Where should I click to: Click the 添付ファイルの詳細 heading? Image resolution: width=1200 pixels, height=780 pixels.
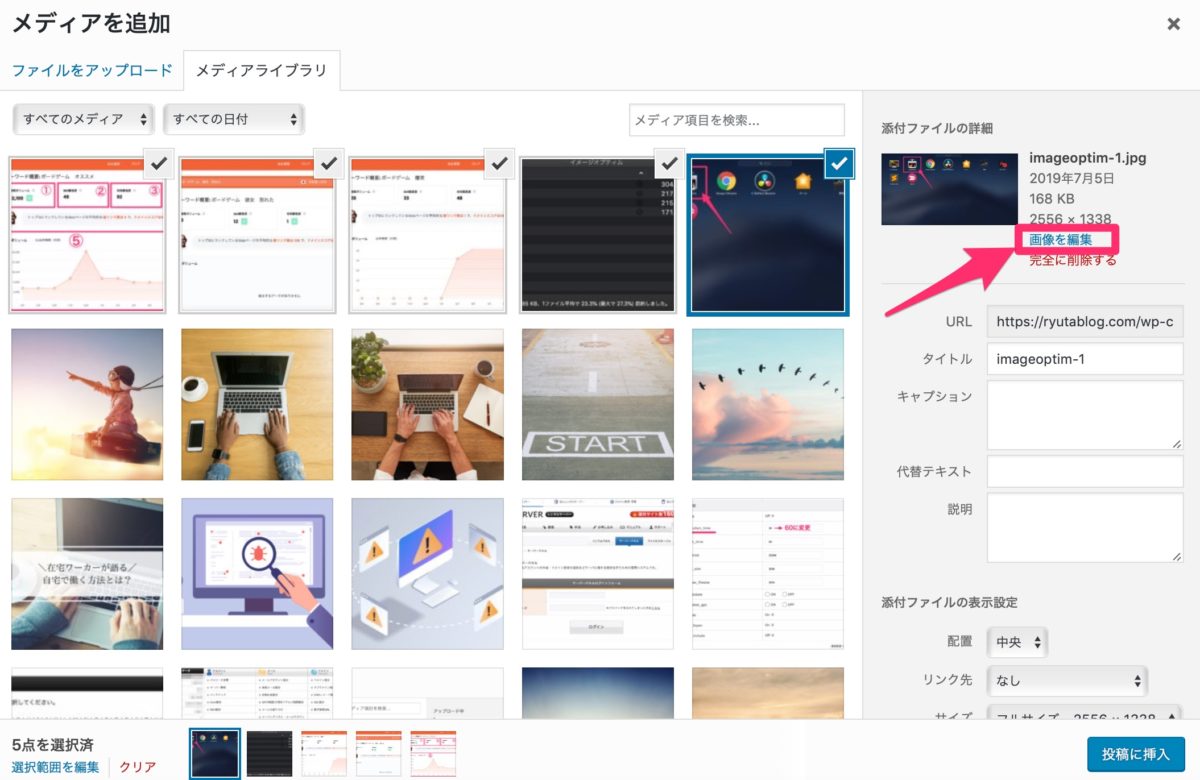936,128
